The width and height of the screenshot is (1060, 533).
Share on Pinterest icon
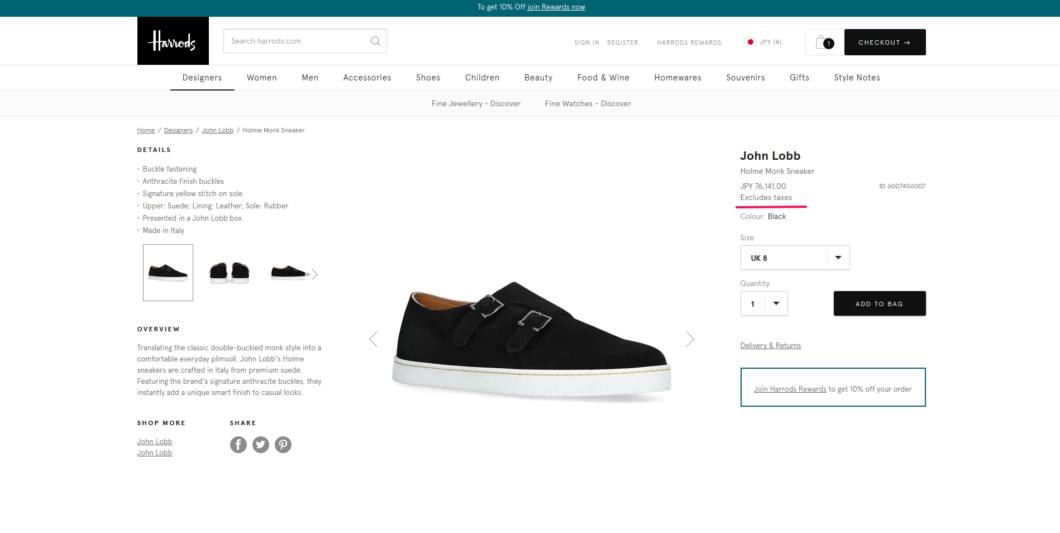click(x=283, y=444)
